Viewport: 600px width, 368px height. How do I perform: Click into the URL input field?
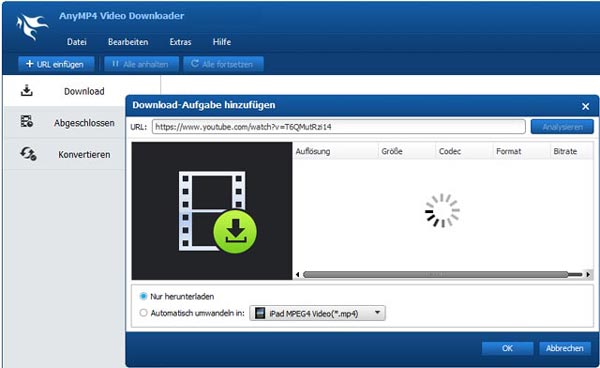[x=339, y=127]
